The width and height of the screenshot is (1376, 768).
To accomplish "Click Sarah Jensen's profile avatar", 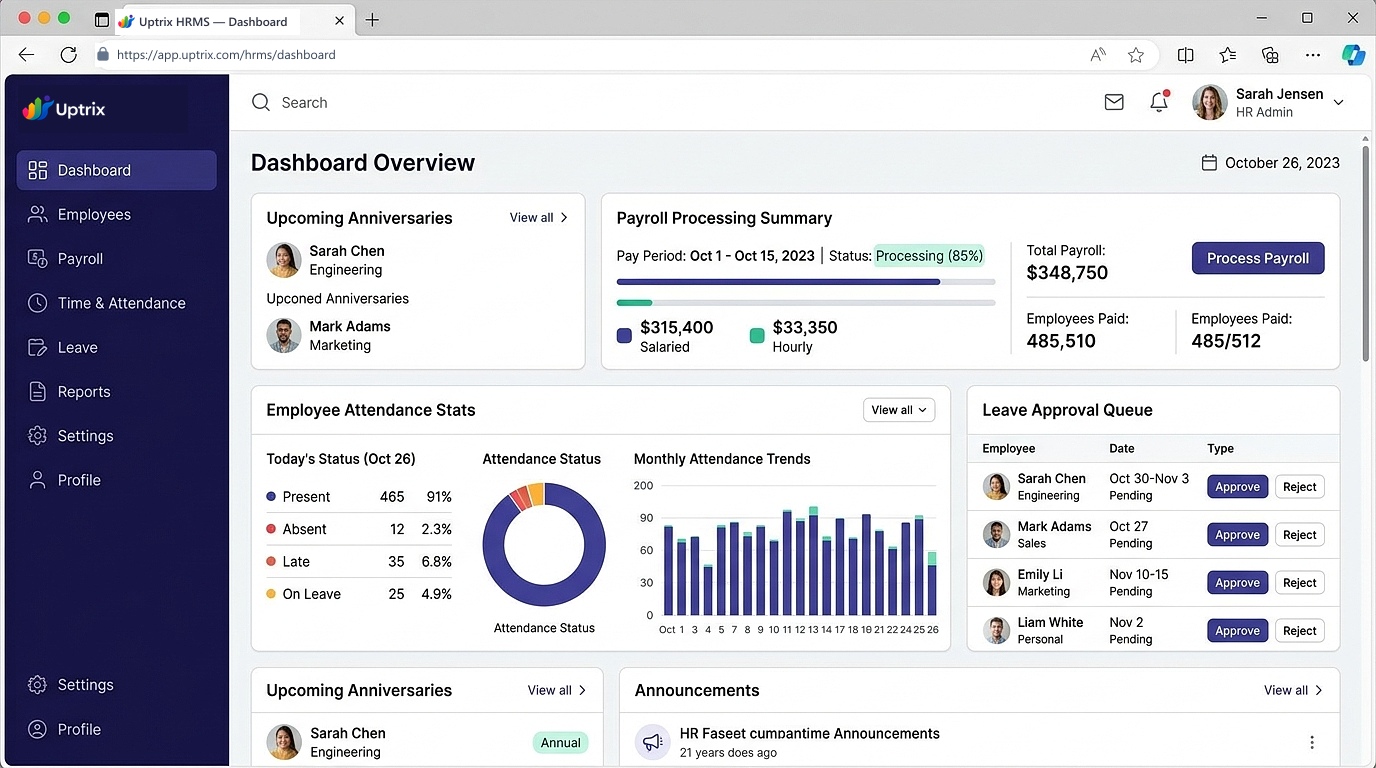I will pyautogui.click(x=1210, y=102).
